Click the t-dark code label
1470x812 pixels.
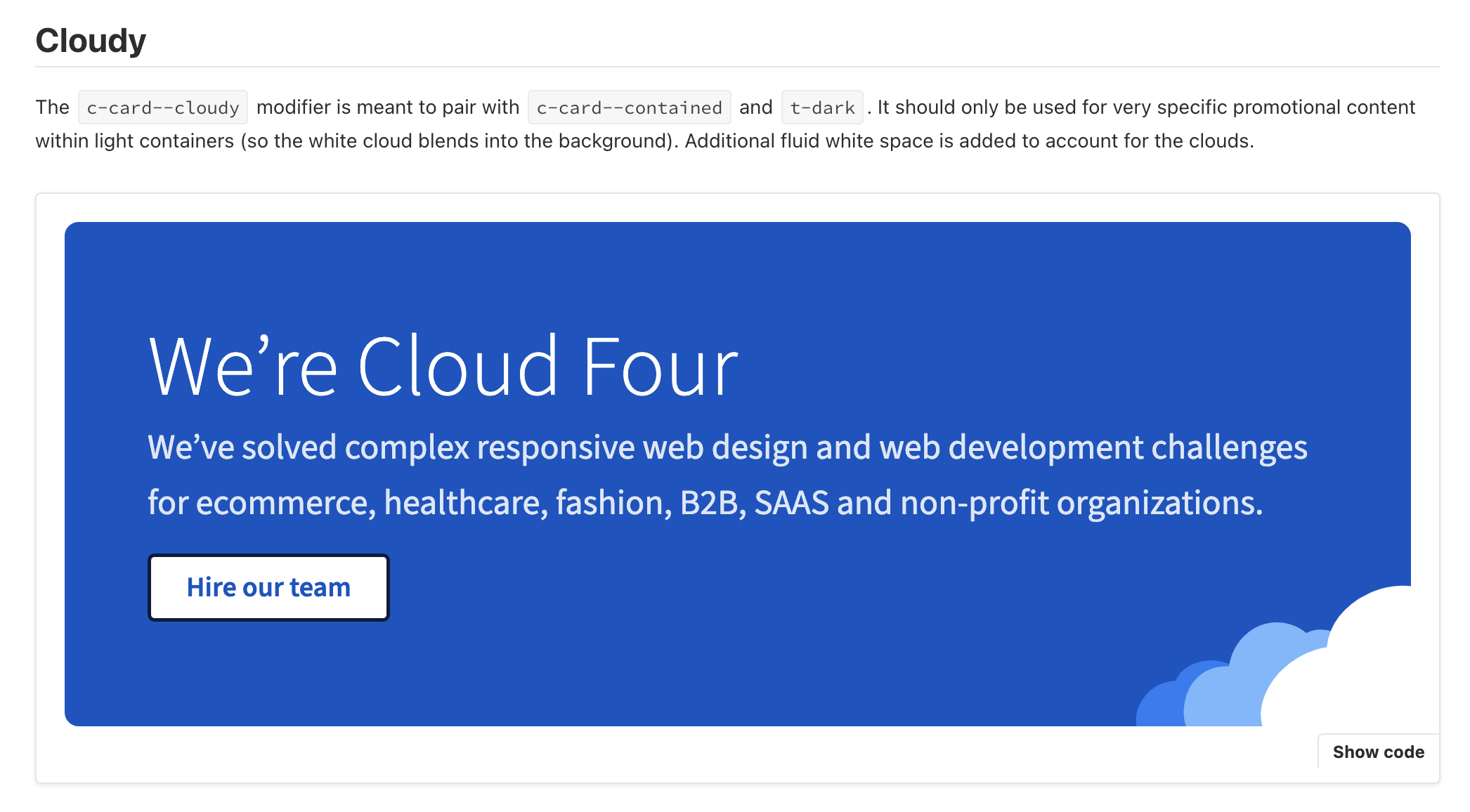(x=821, y=107)
